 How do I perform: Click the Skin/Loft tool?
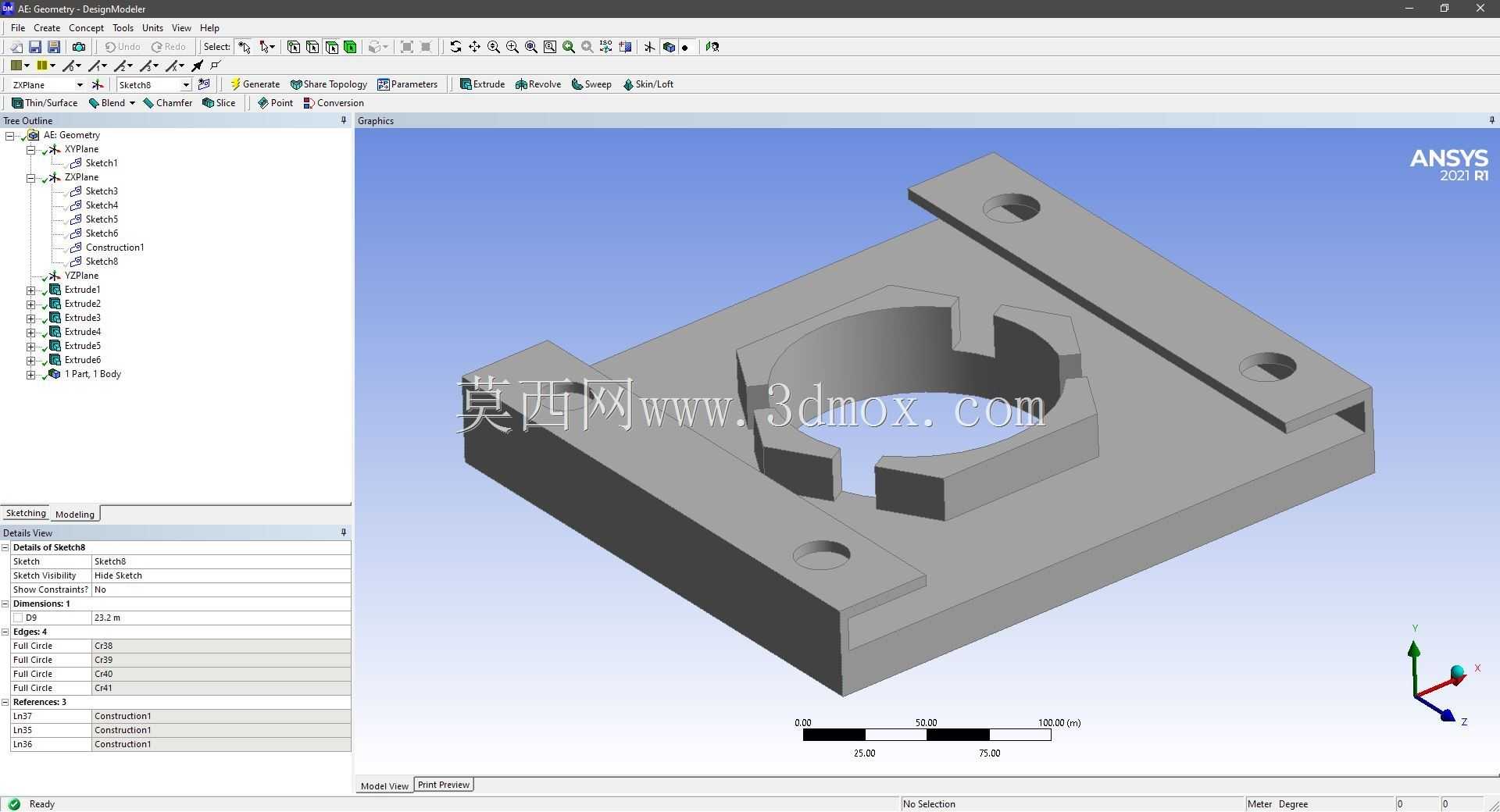648,84
